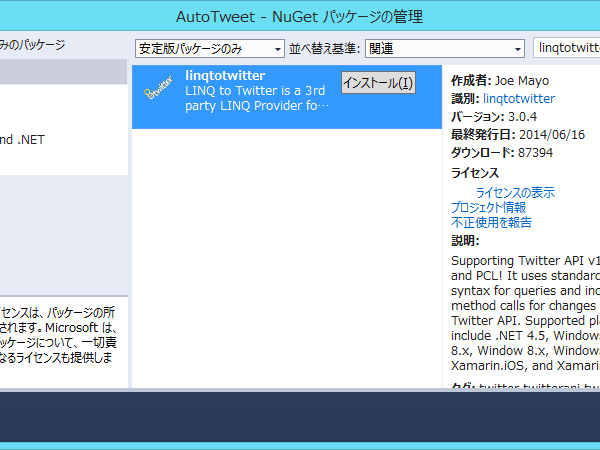Image resolution: width=600 pixels, height=450 pixels.
Task: Open the linqtotwitter identifier link
Action: pyautogui.click(x=518, y=99)
